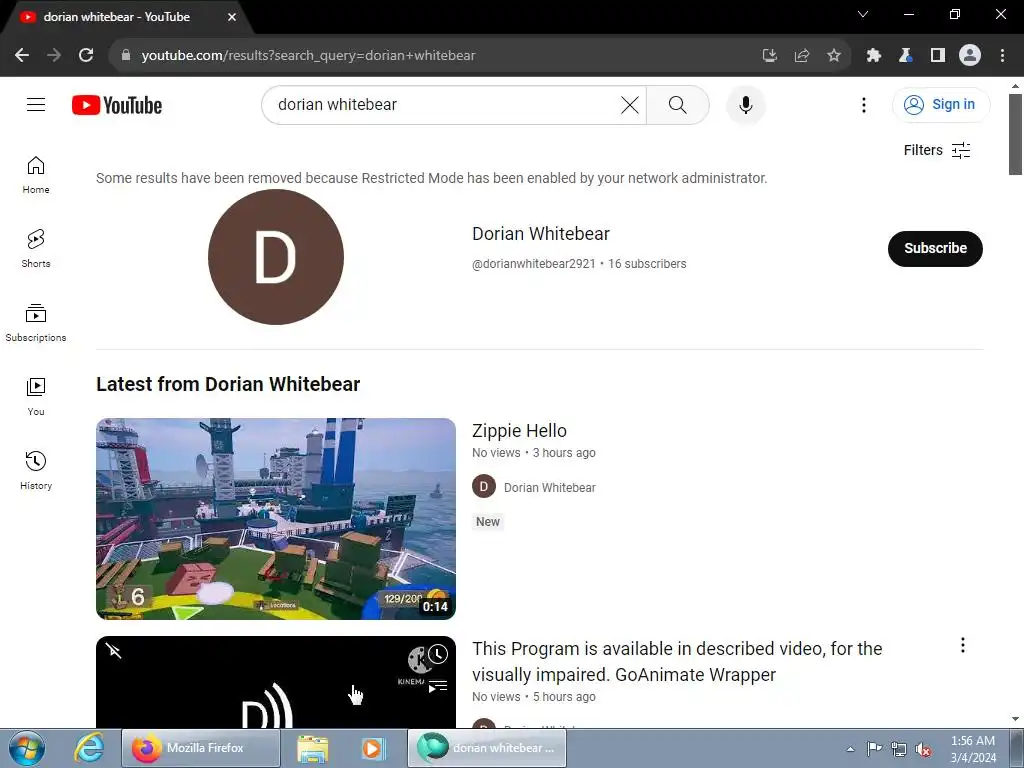Click the dorian whitebear taskbar browser item

[x=487, y=748]
